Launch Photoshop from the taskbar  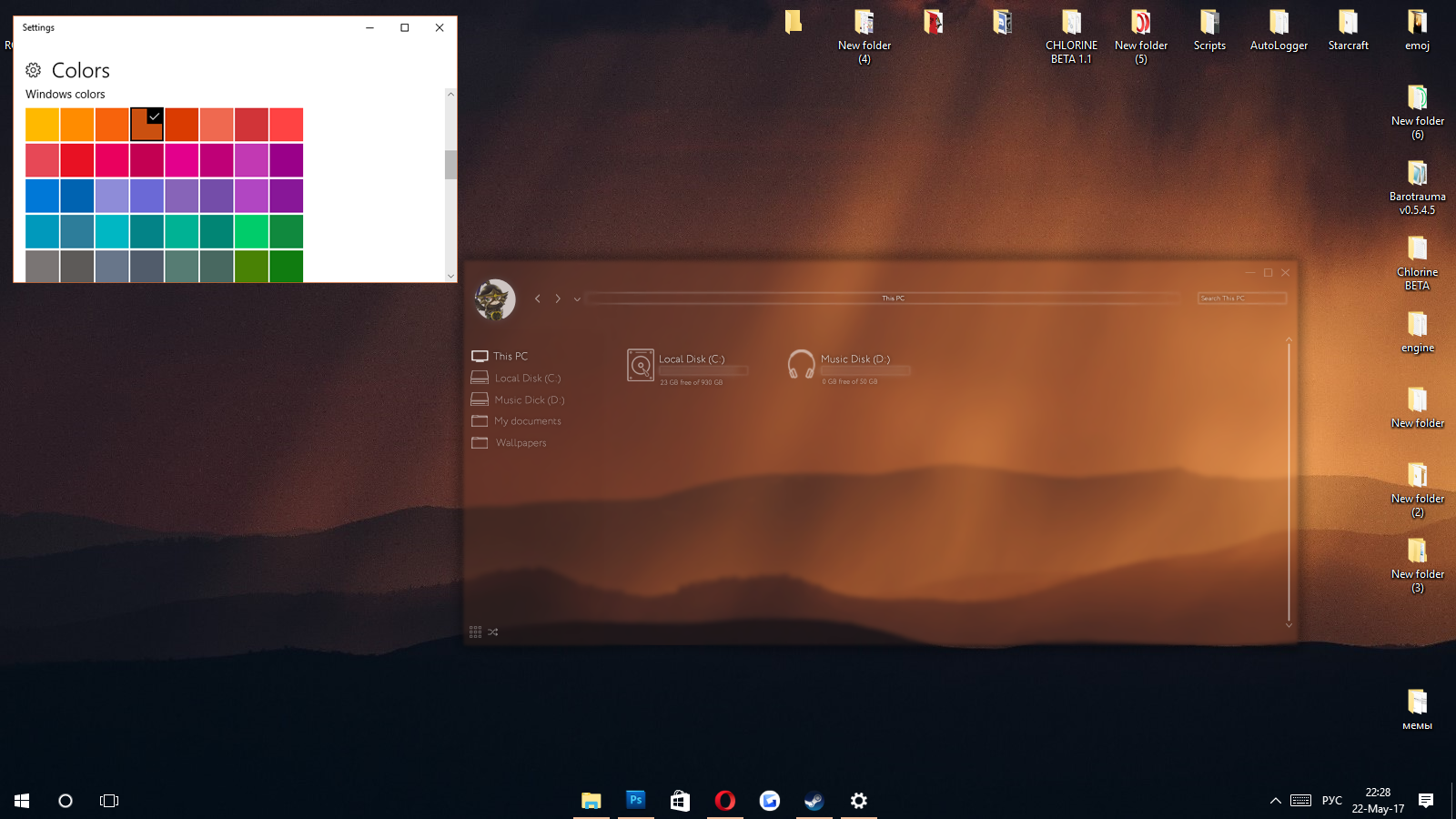point(636,801)
